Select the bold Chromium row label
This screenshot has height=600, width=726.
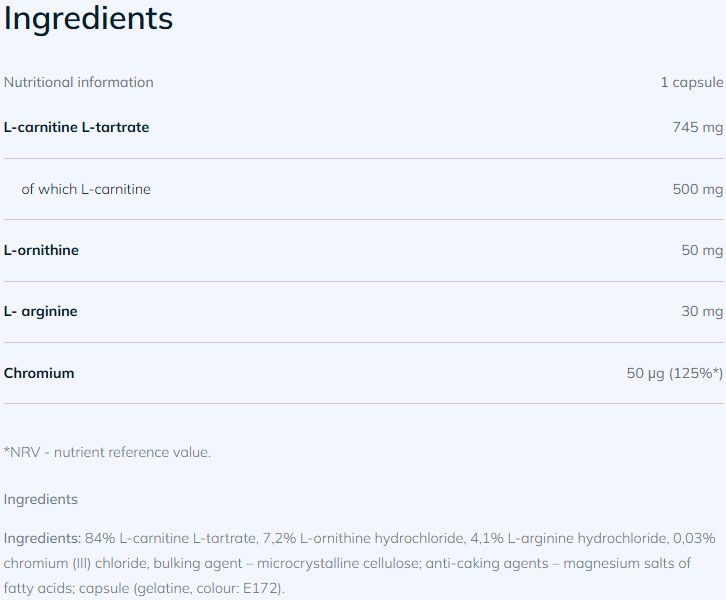[x=39, y=373]
